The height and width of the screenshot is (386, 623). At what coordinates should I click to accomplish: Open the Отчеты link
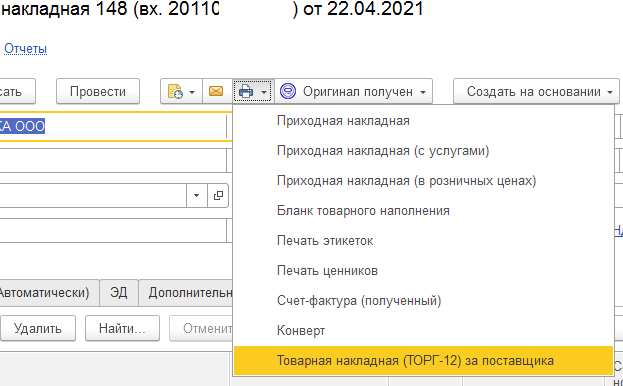[x=25, y=49]
